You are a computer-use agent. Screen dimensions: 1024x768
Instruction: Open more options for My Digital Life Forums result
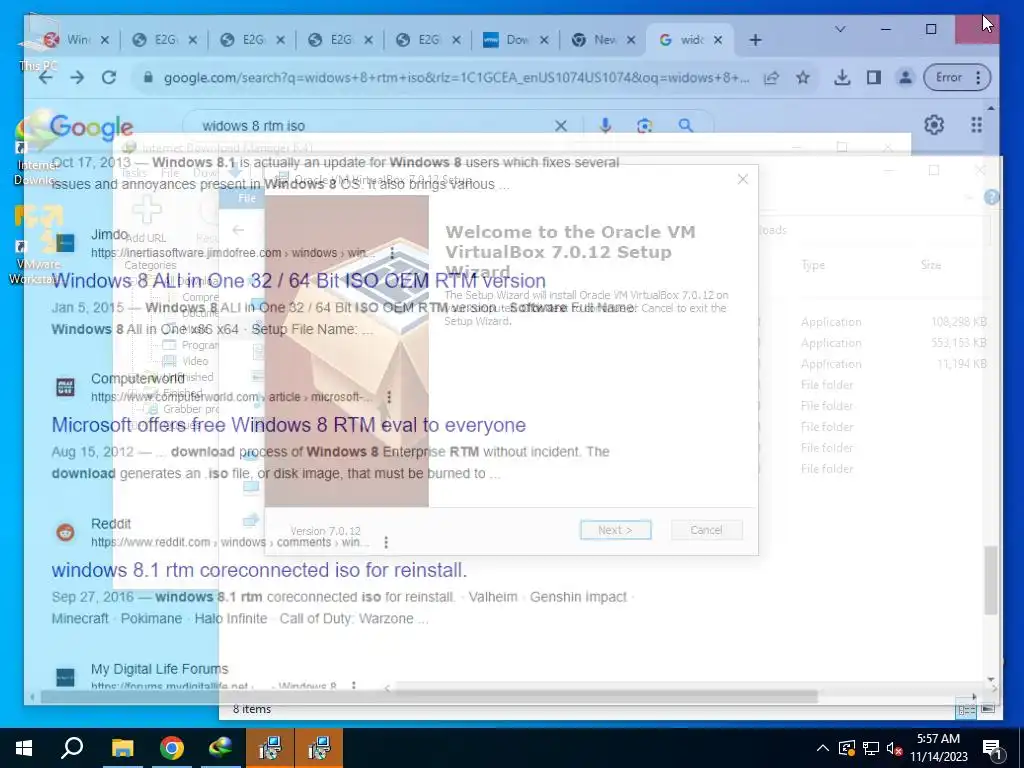[353, 686]
